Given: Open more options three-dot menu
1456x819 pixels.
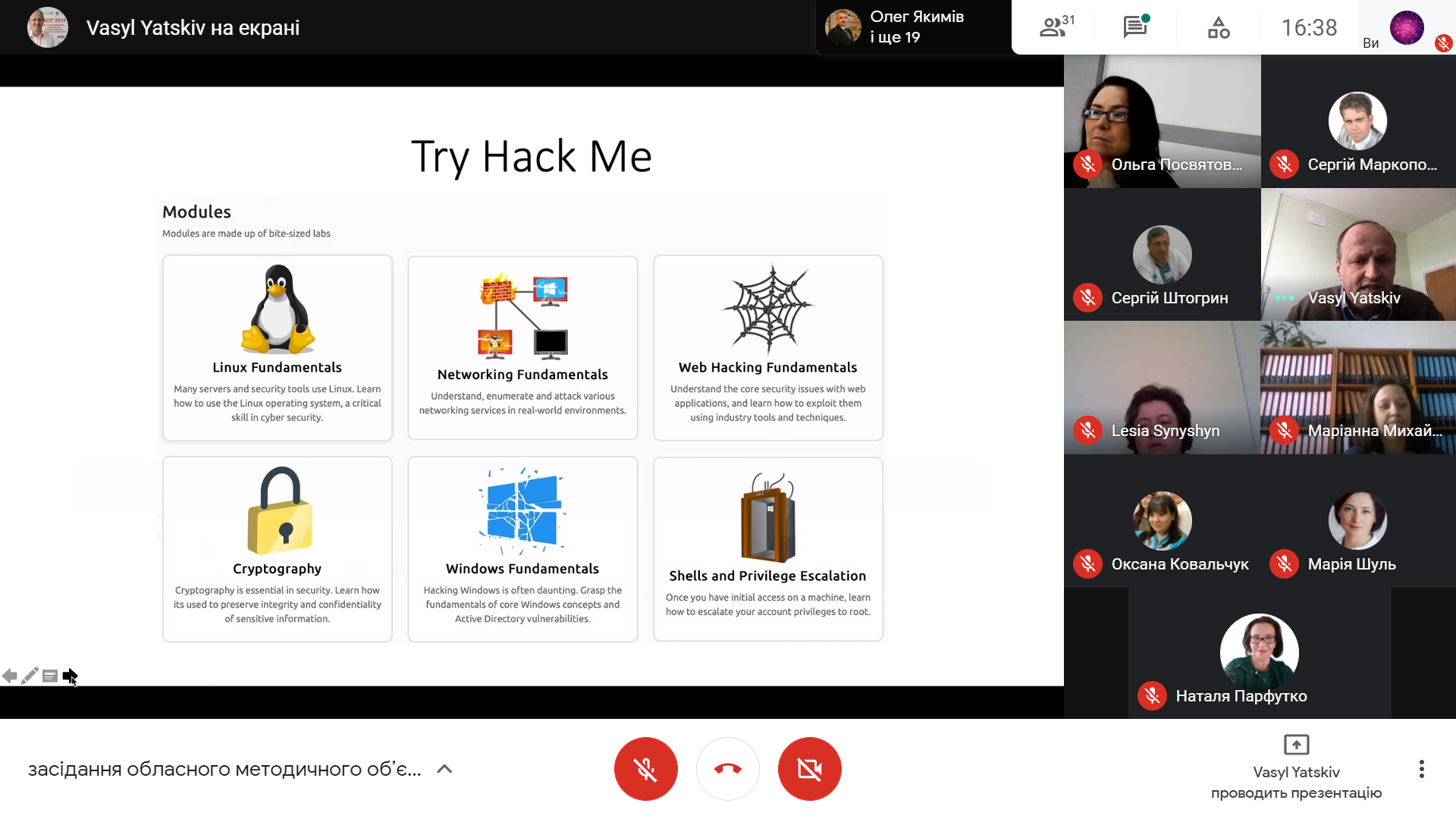Looking at the screenshot, I should 1421,769.
